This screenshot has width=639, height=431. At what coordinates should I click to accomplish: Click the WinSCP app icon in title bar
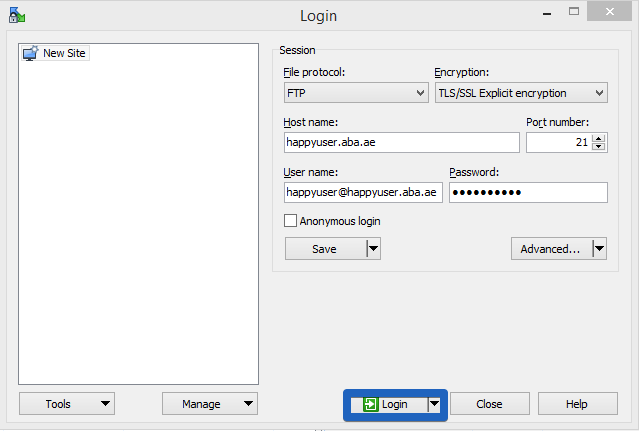point(17,15)
